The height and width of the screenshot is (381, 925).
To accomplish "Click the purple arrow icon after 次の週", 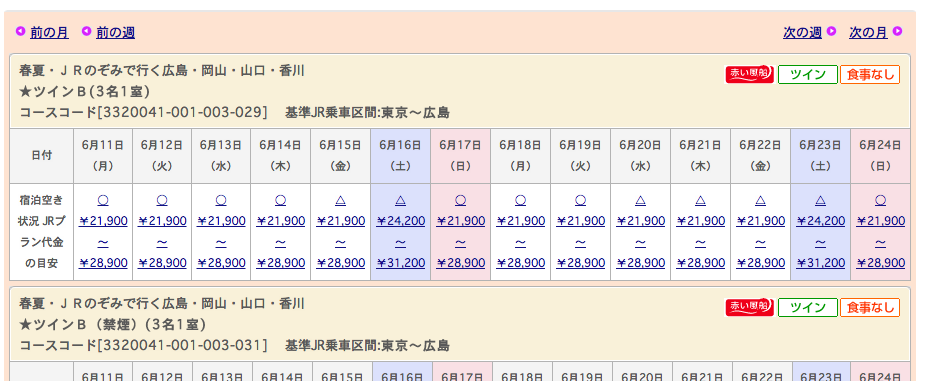I will [x=832, y=31].
